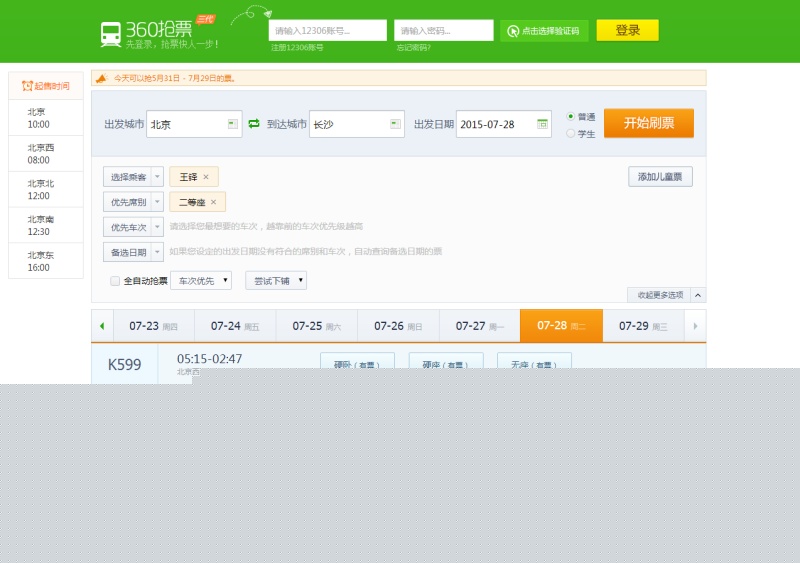Remove passenger 王铎 tag

pyautogui.click(x=206, y=177)
